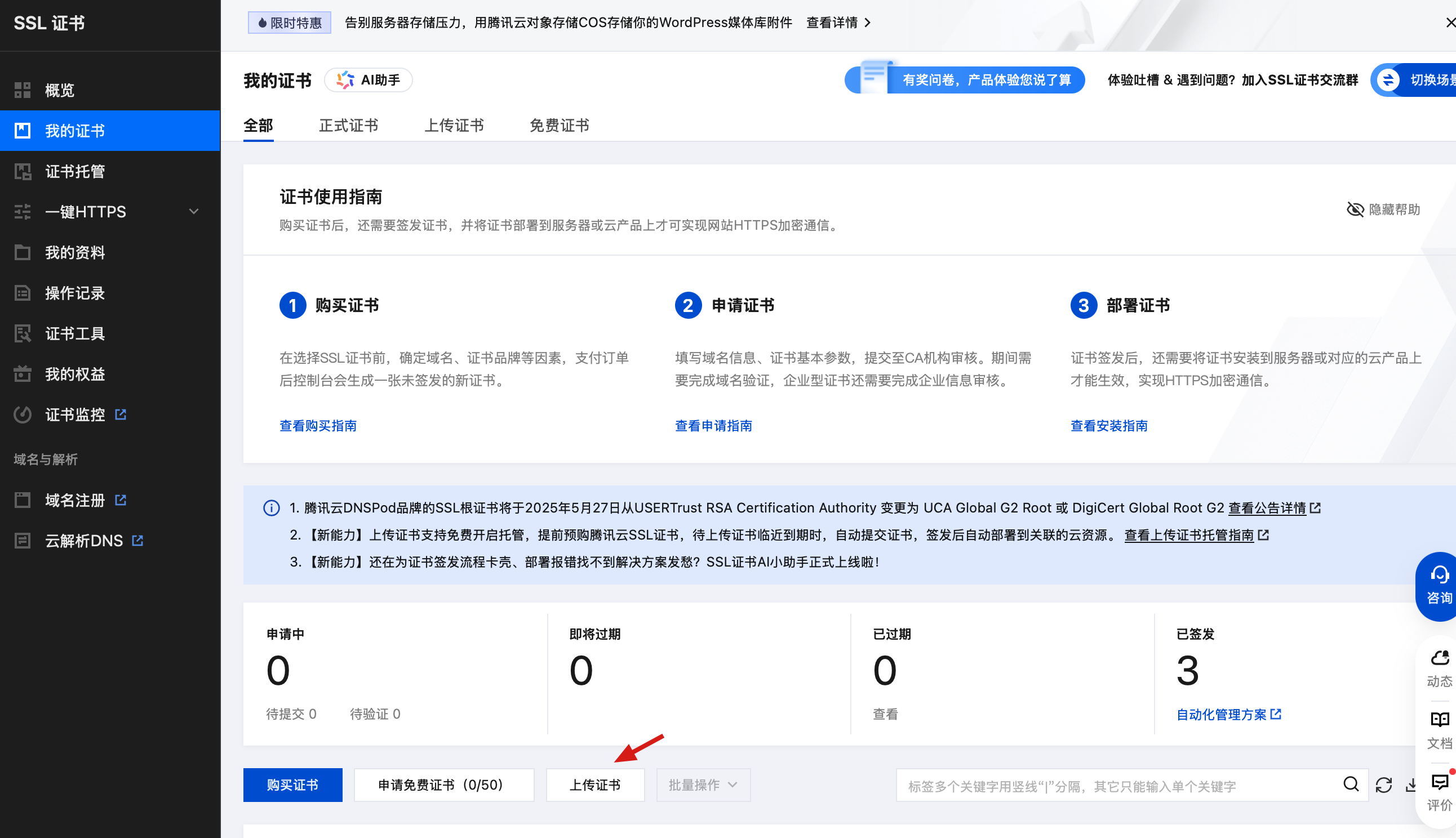Open the 查看购买指南 link
Viewport: 1456px width, 838px height.
click(318, 426)
